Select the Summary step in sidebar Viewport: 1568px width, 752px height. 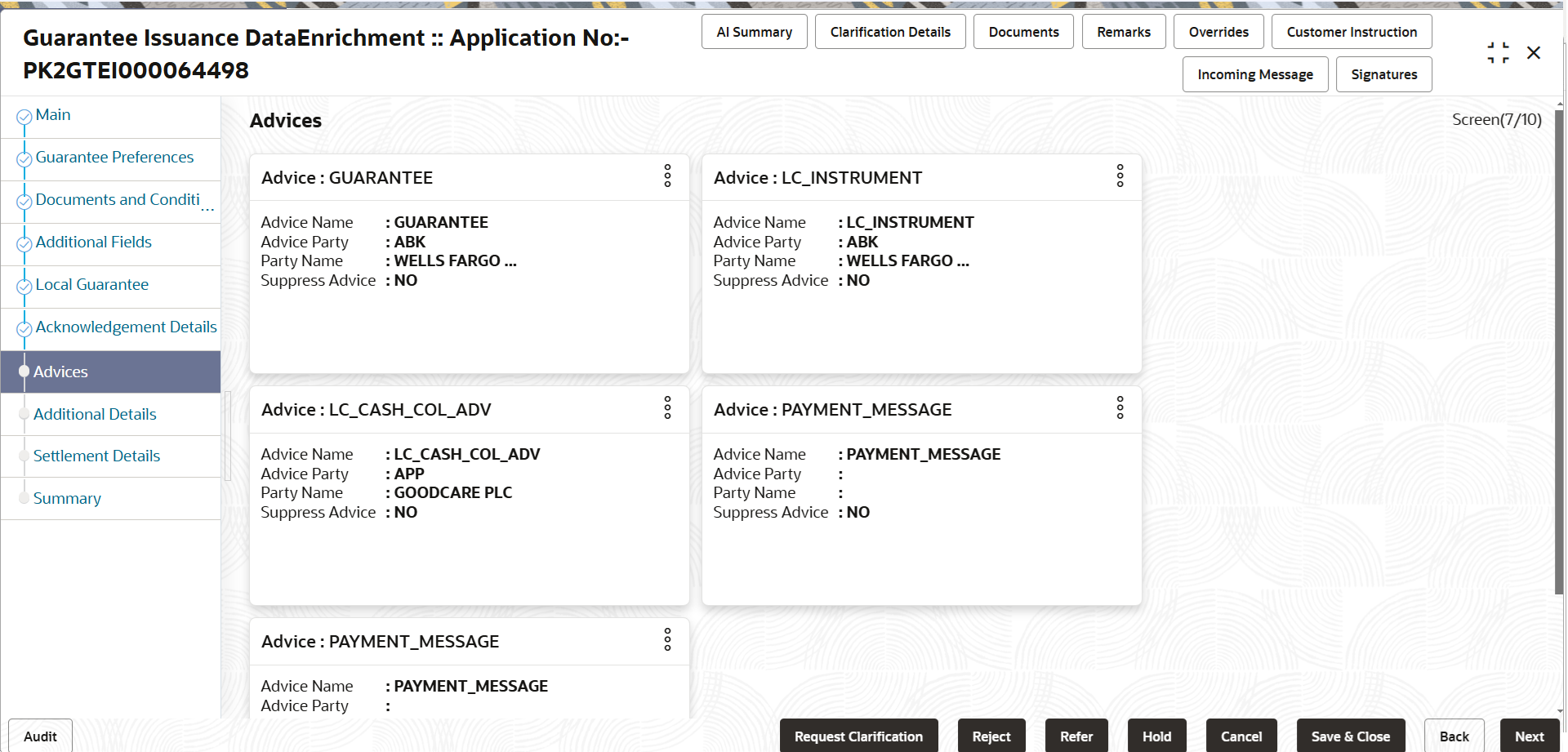[x=67, y=499]
